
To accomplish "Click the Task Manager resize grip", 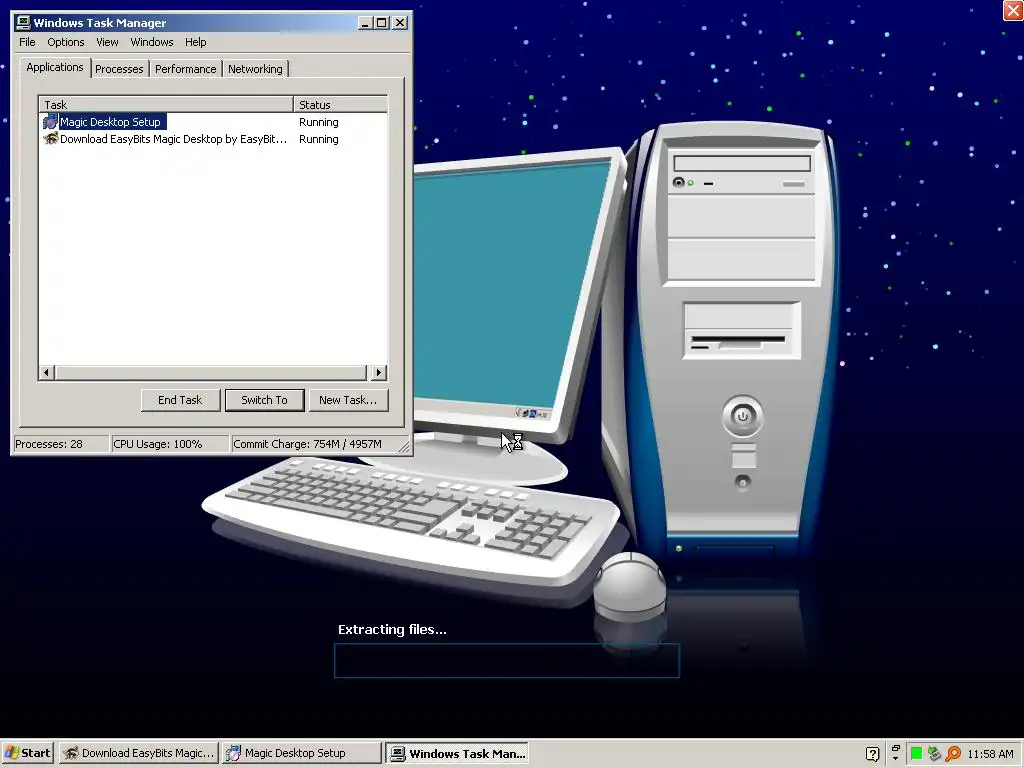I will (404, 447).
